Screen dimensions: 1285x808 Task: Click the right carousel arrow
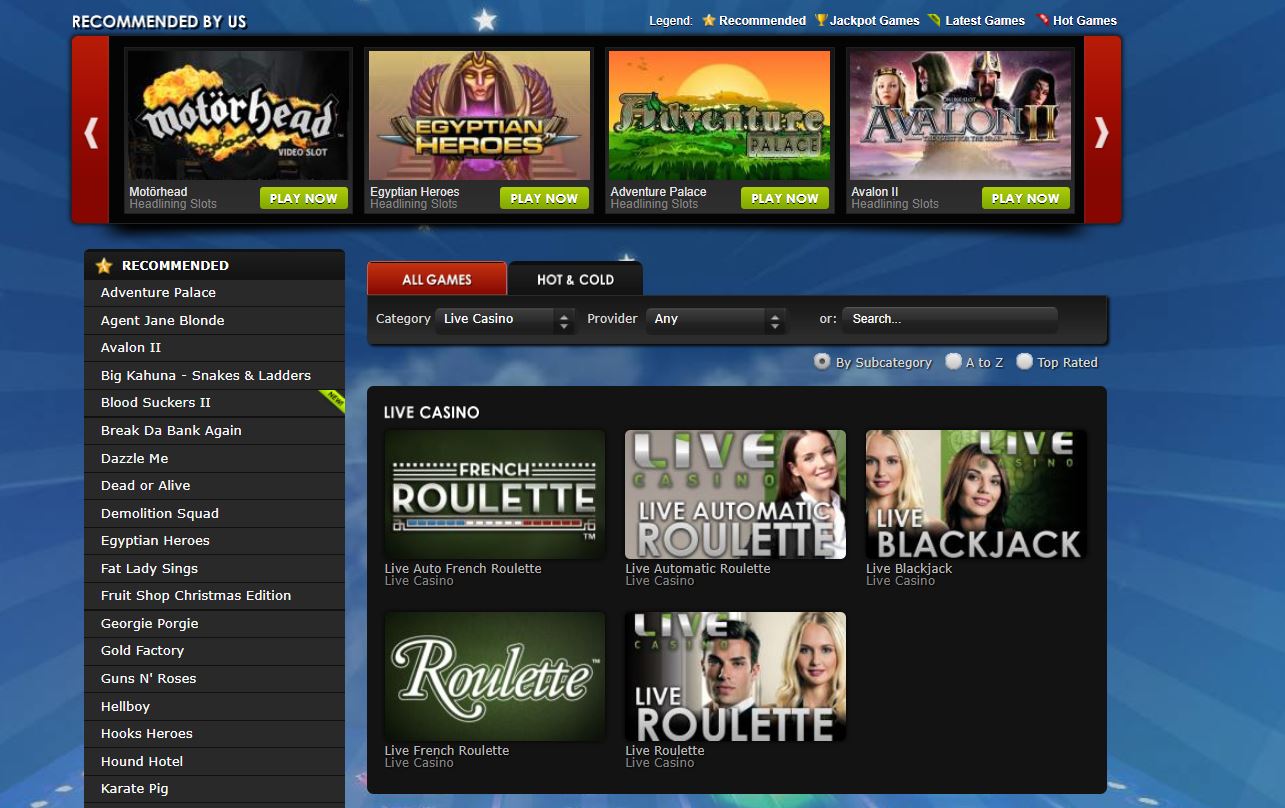click(1102, 131)
